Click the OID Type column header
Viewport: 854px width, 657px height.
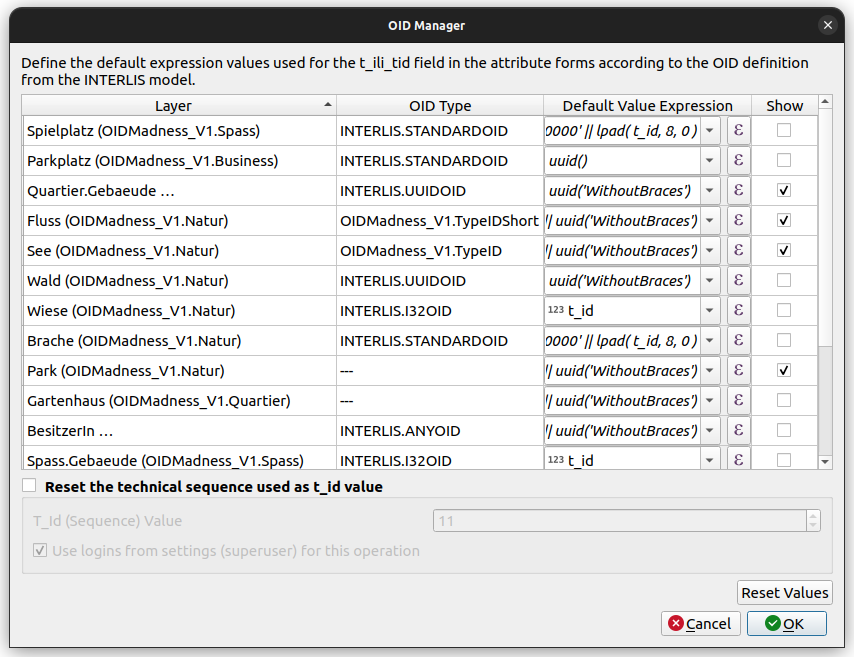[x=440, y=106]
